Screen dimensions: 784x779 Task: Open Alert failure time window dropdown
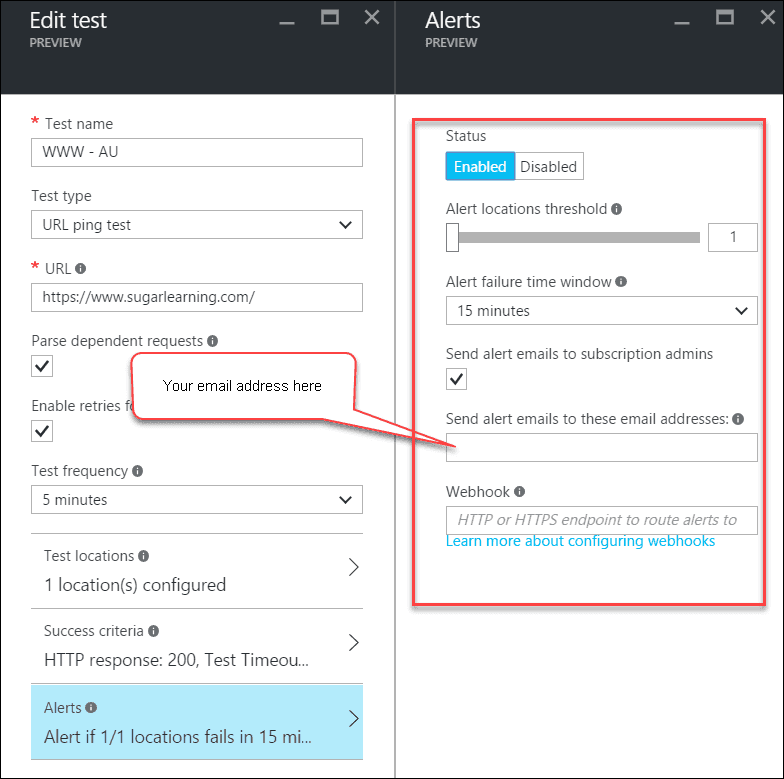tap(601, 311)
